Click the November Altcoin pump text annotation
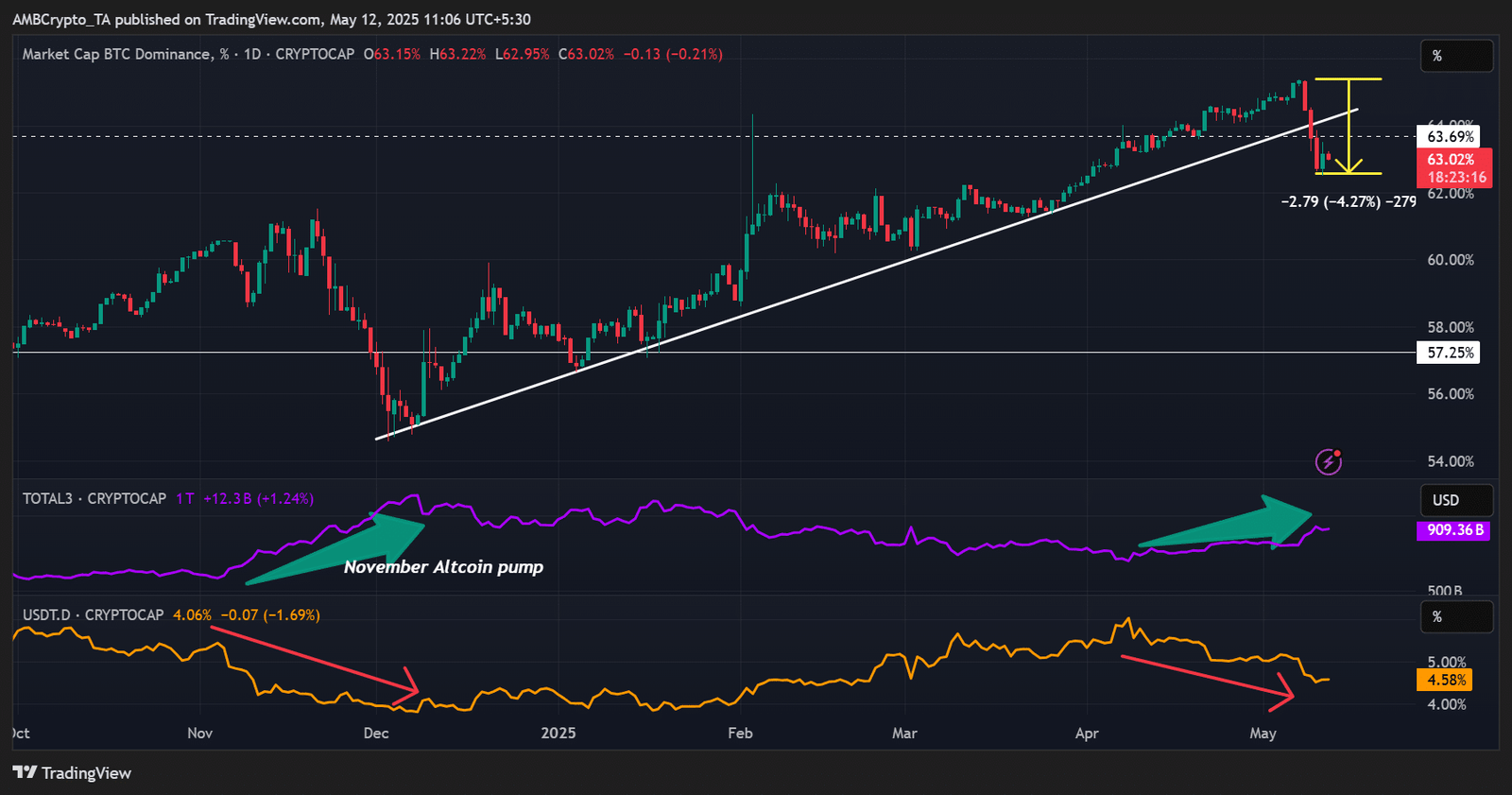This screenshot has width=1512, height=795. (x=443, y=566)
